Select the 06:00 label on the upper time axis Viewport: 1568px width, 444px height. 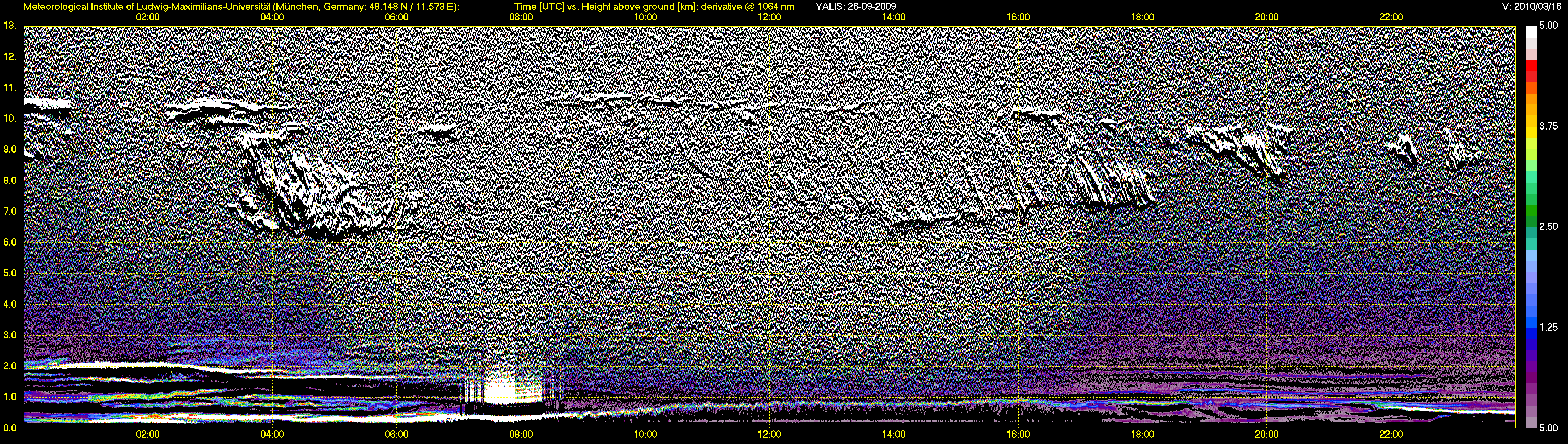tap(396, 17)
